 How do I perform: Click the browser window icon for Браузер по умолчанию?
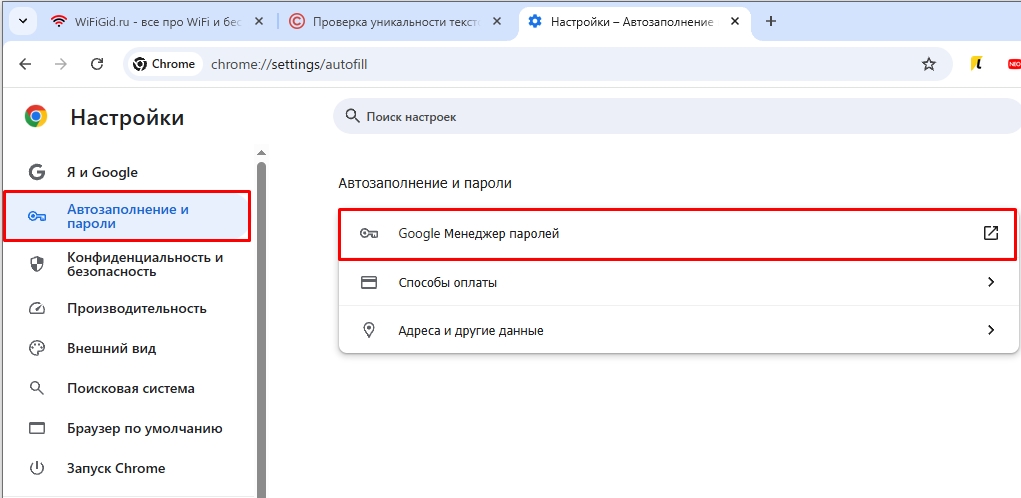37,428
